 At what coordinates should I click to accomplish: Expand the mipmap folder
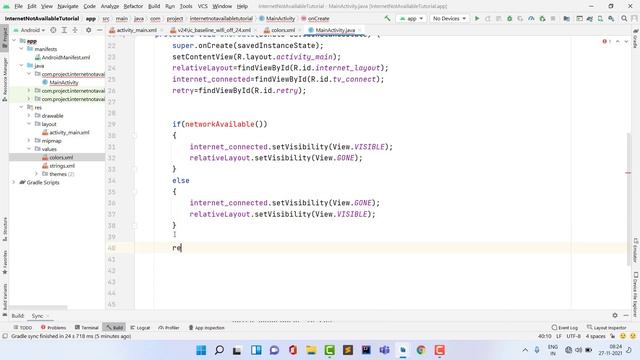tap(29, 141)
